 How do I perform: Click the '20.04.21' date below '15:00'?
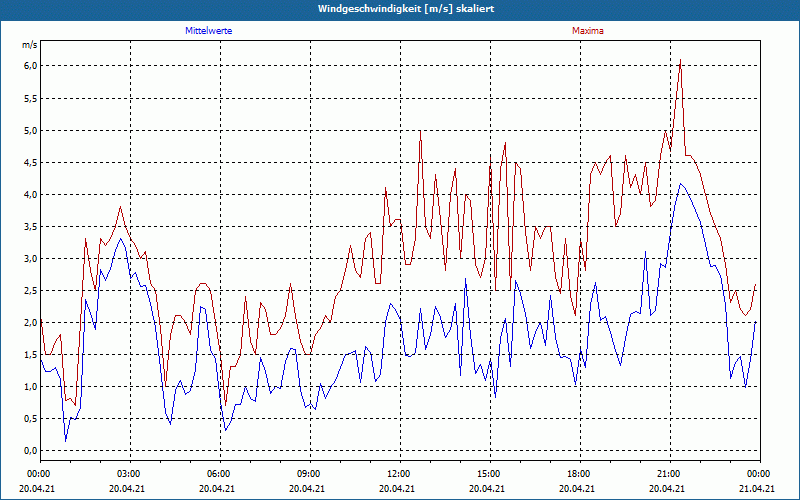coord(488,488)
